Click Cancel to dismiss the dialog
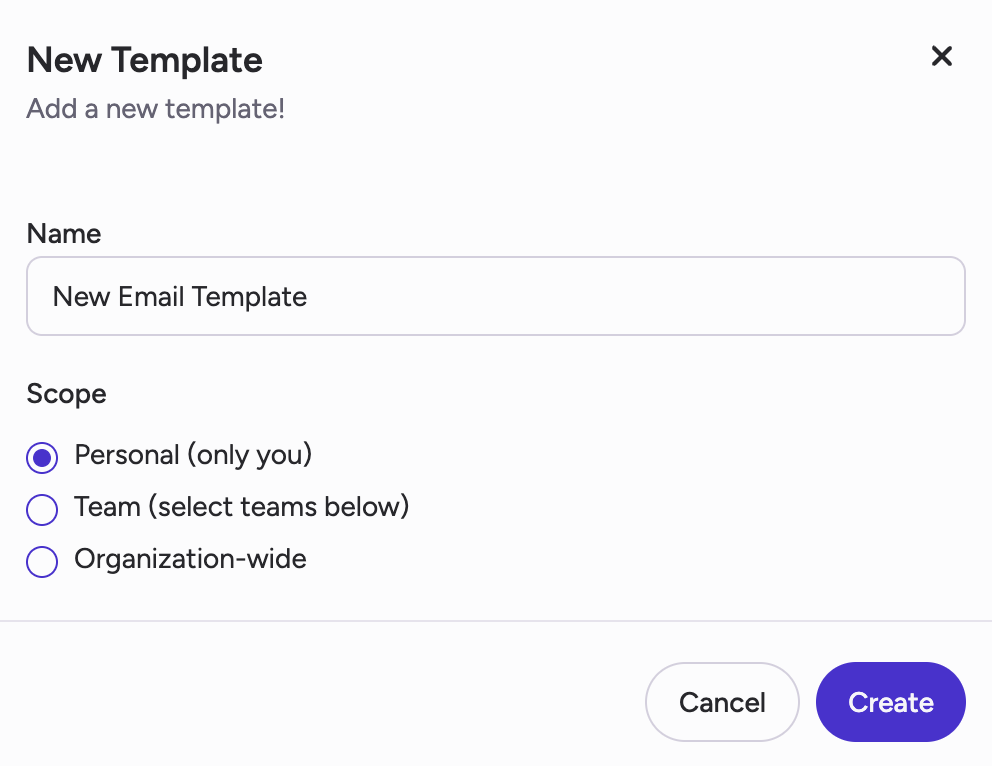Viewport: 992px width, 766px height. coord(722,701)
